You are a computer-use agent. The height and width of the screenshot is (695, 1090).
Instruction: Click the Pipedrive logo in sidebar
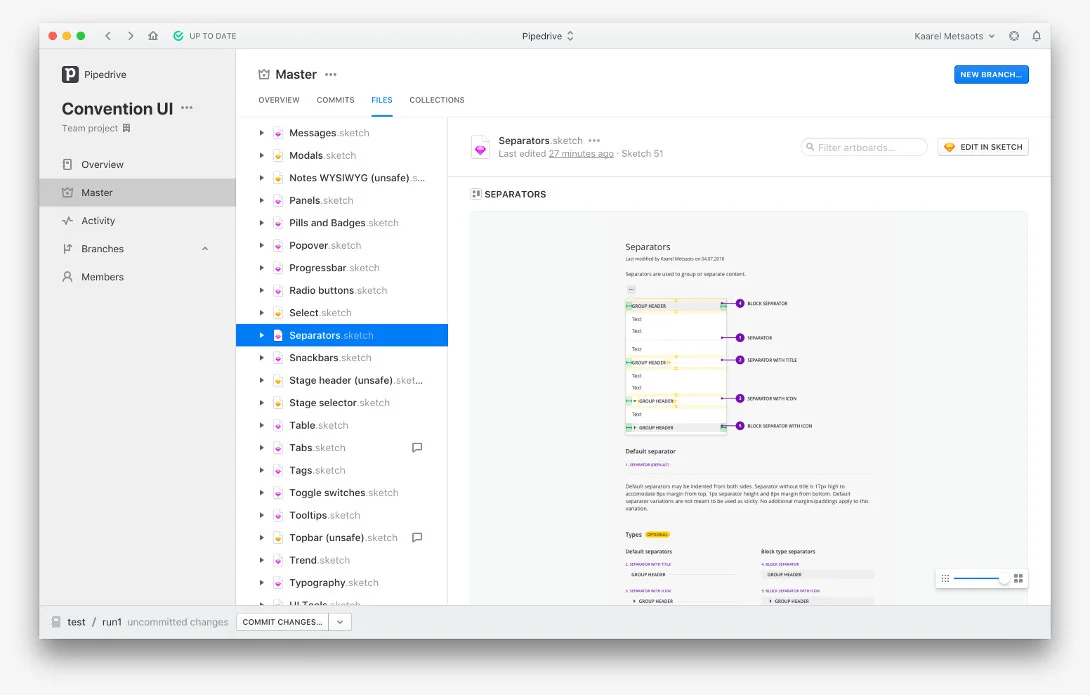point(70,74)
